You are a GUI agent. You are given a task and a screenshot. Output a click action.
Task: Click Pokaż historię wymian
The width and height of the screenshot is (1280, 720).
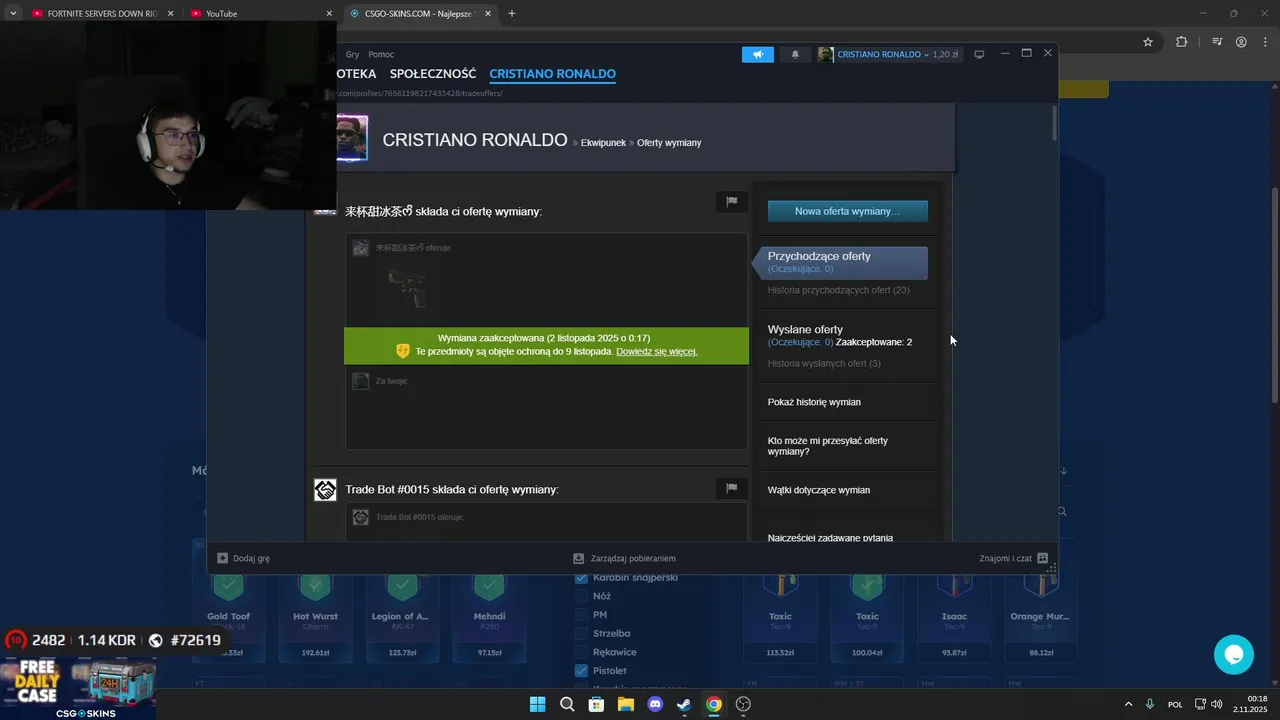pos(814,402)
